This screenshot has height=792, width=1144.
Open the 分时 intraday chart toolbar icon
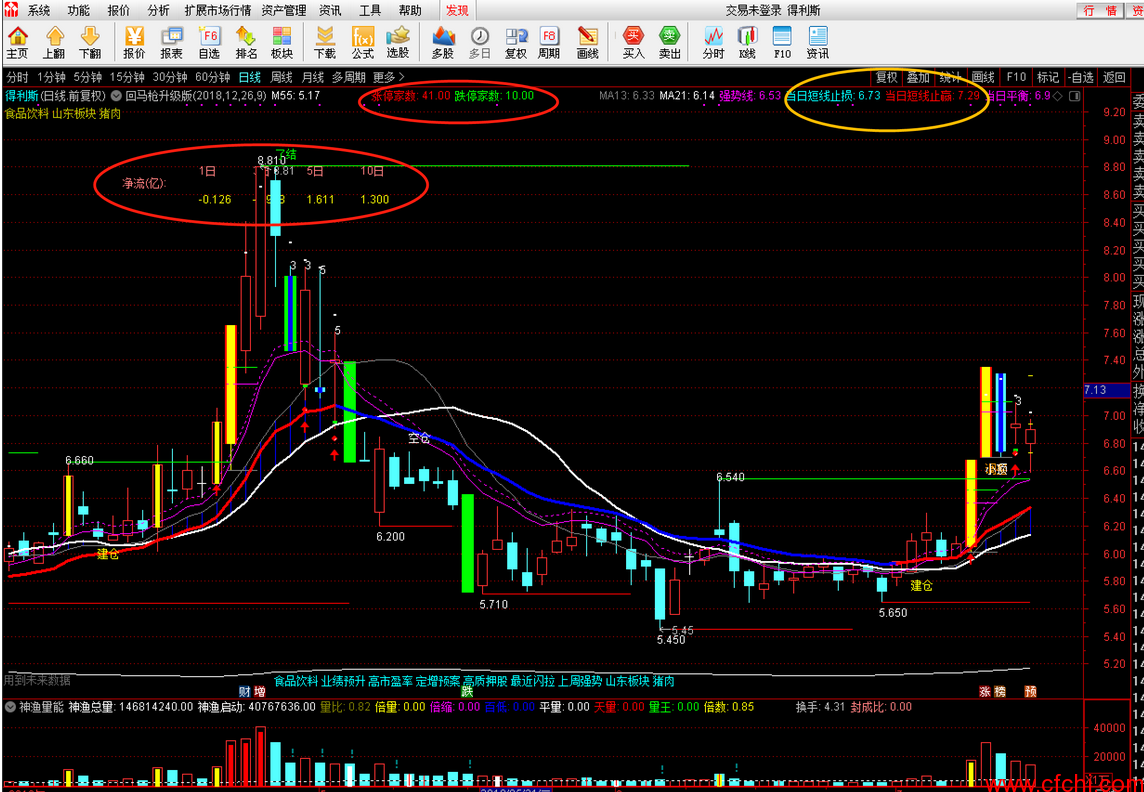tap(714, 42)
